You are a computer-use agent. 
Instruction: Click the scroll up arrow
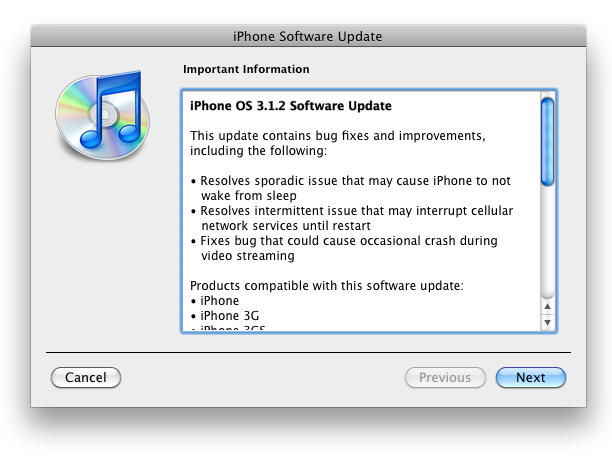pyautogui.click(x=548, y=306)
